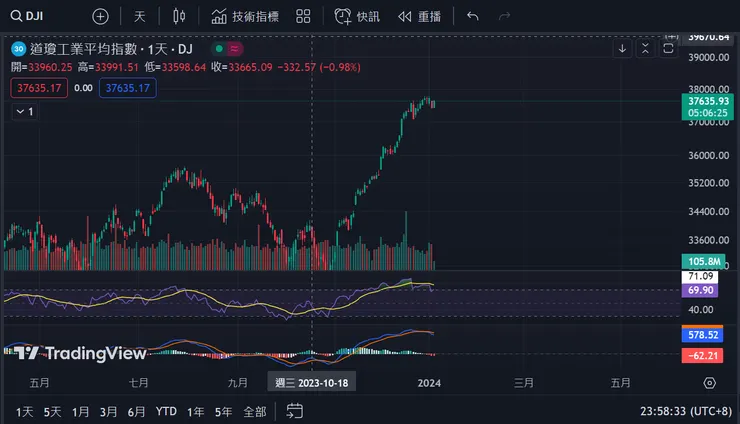Select the 全部 time range
Image resolution: width=740 pixels, height=424 pixels.
pos(255,412)
